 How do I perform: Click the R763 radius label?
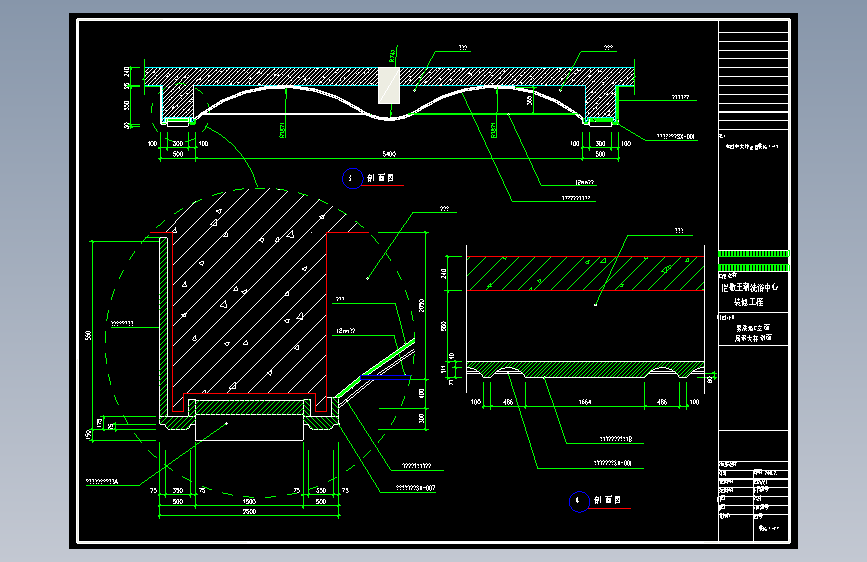[x=392, y=55]
